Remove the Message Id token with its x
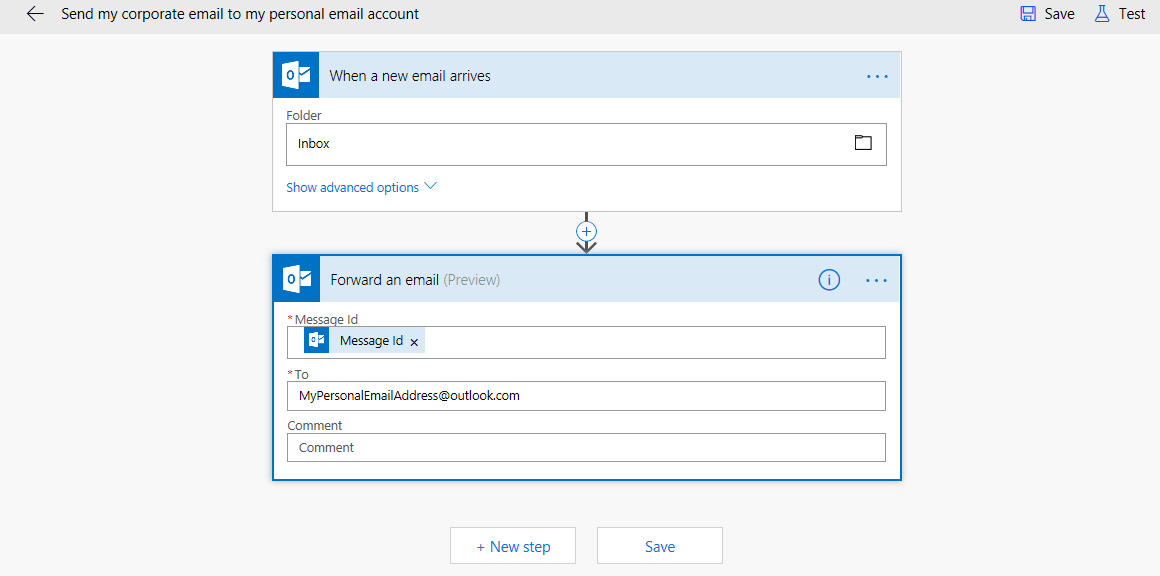 coord(414,342)
